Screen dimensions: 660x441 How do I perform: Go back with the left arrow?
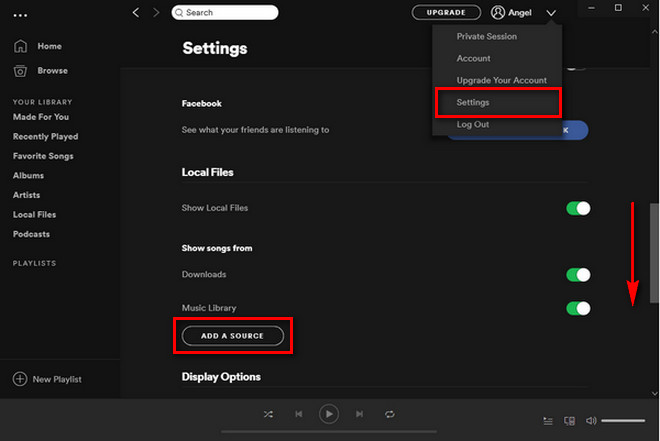coord(136,13)
